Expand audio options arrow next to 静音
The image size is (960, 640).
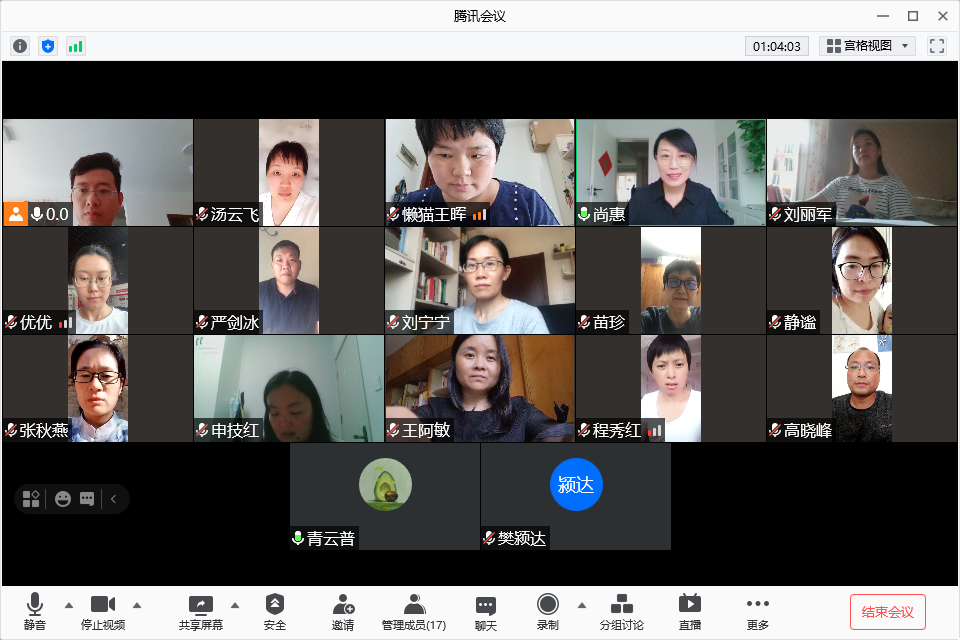click(x=69, y=605)
